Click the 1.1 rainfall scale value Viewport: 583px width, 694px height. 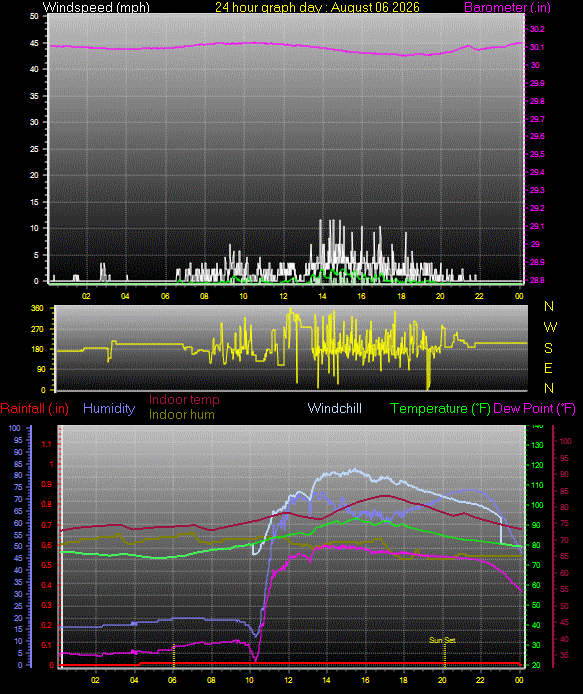tap(47, 444)
